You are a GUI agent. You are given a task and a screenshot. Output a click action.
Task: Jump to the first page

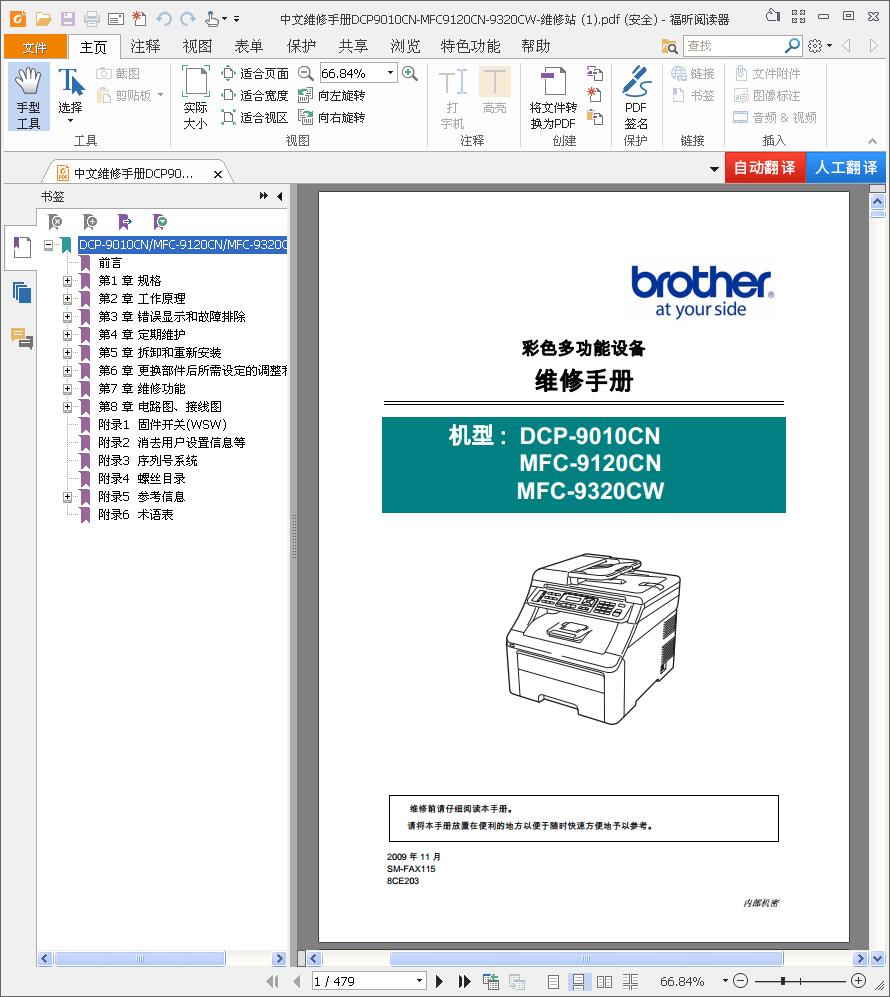tap(272, 981)
